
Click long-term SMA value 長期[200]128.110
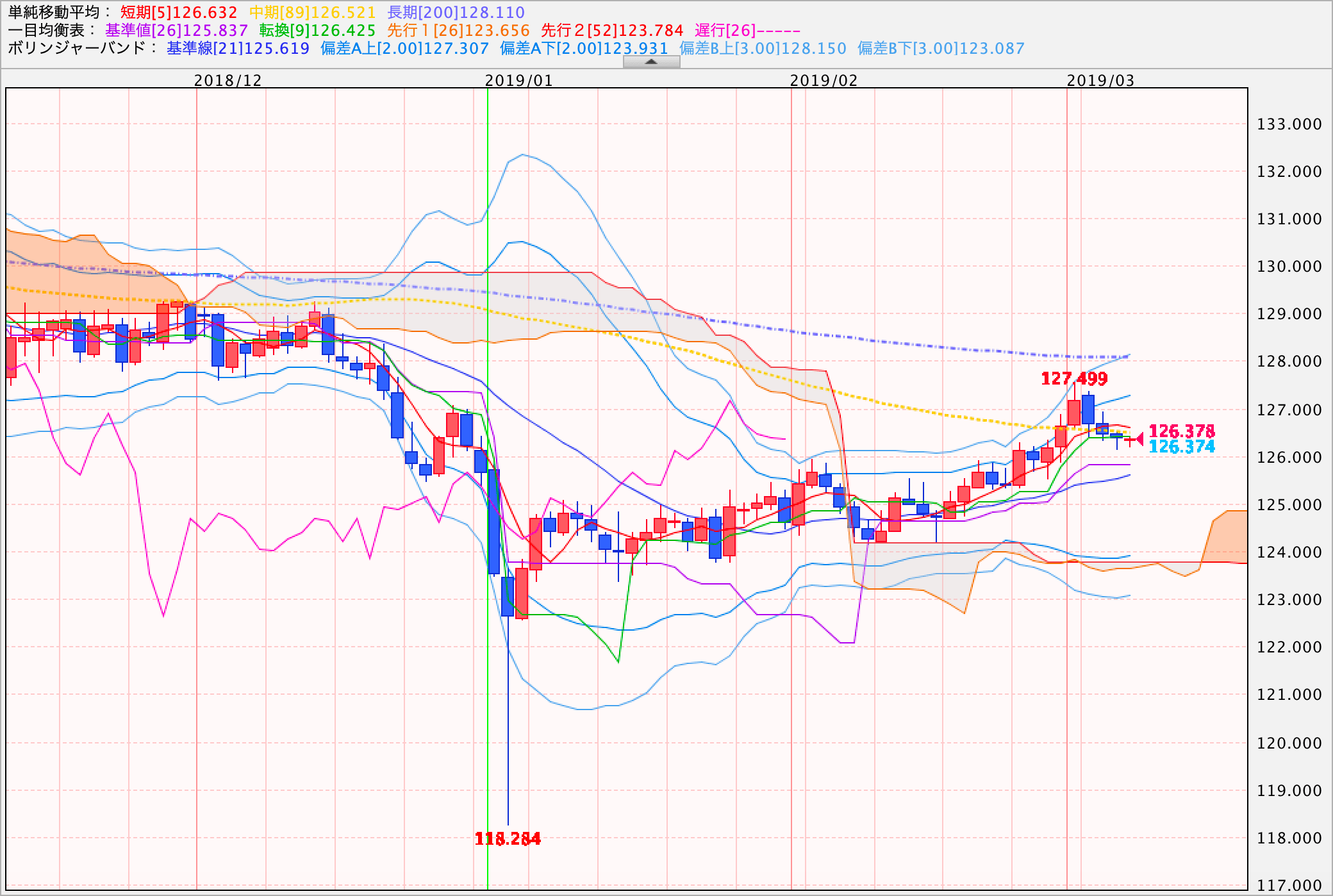[x=456, y=12]
